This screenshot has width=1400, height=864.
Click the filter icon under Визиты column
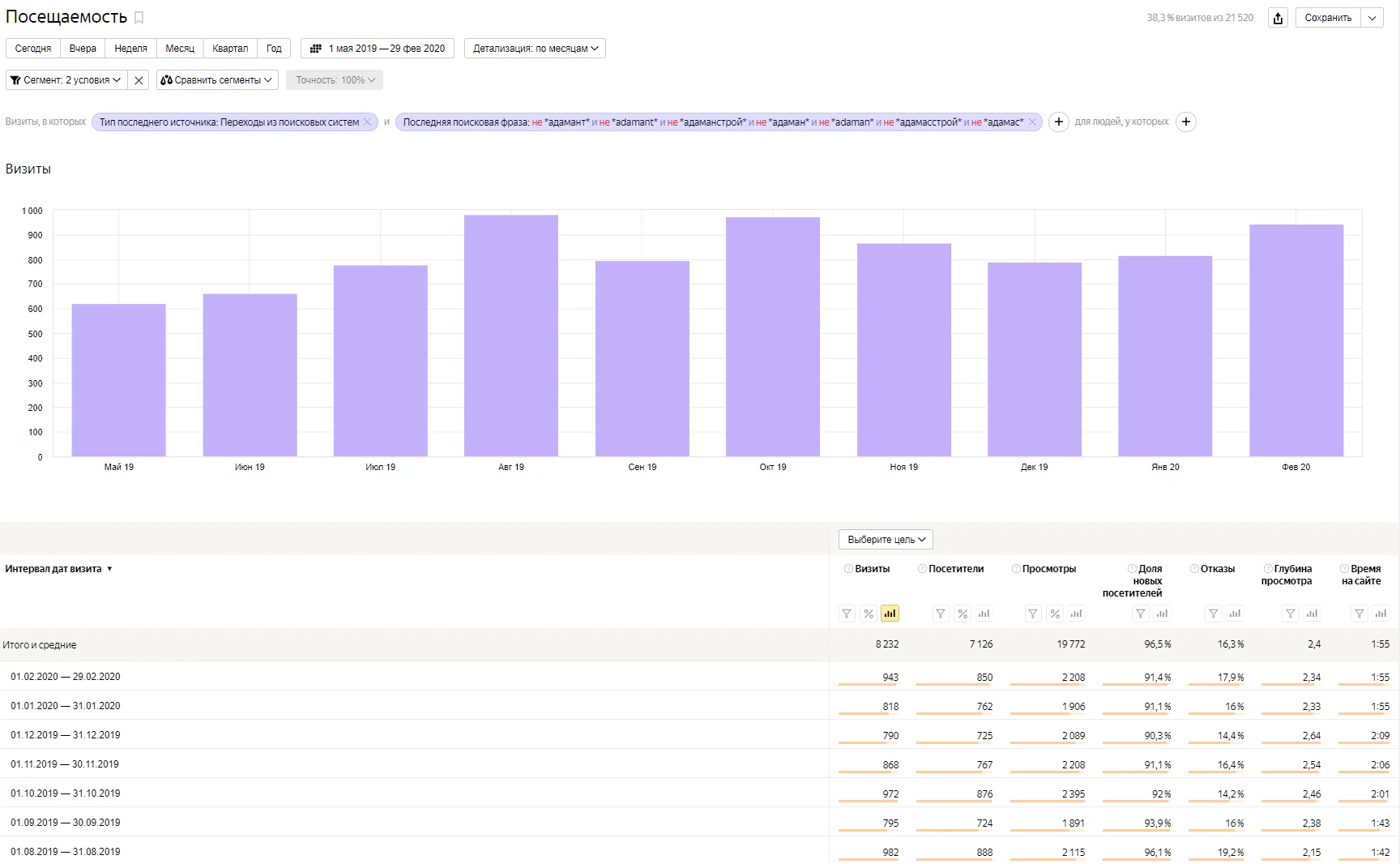847,614
